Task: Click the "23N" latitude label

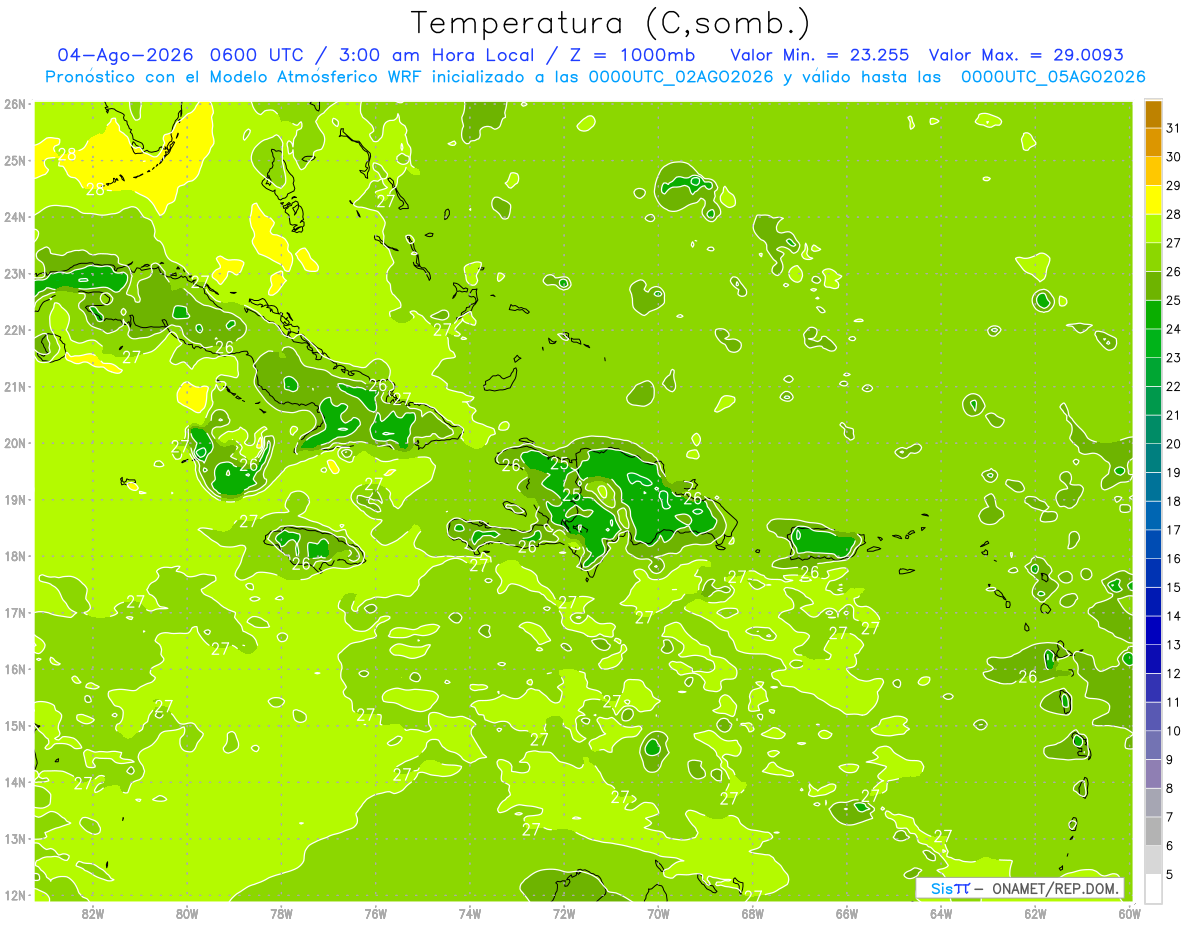Action: (14, 274)
